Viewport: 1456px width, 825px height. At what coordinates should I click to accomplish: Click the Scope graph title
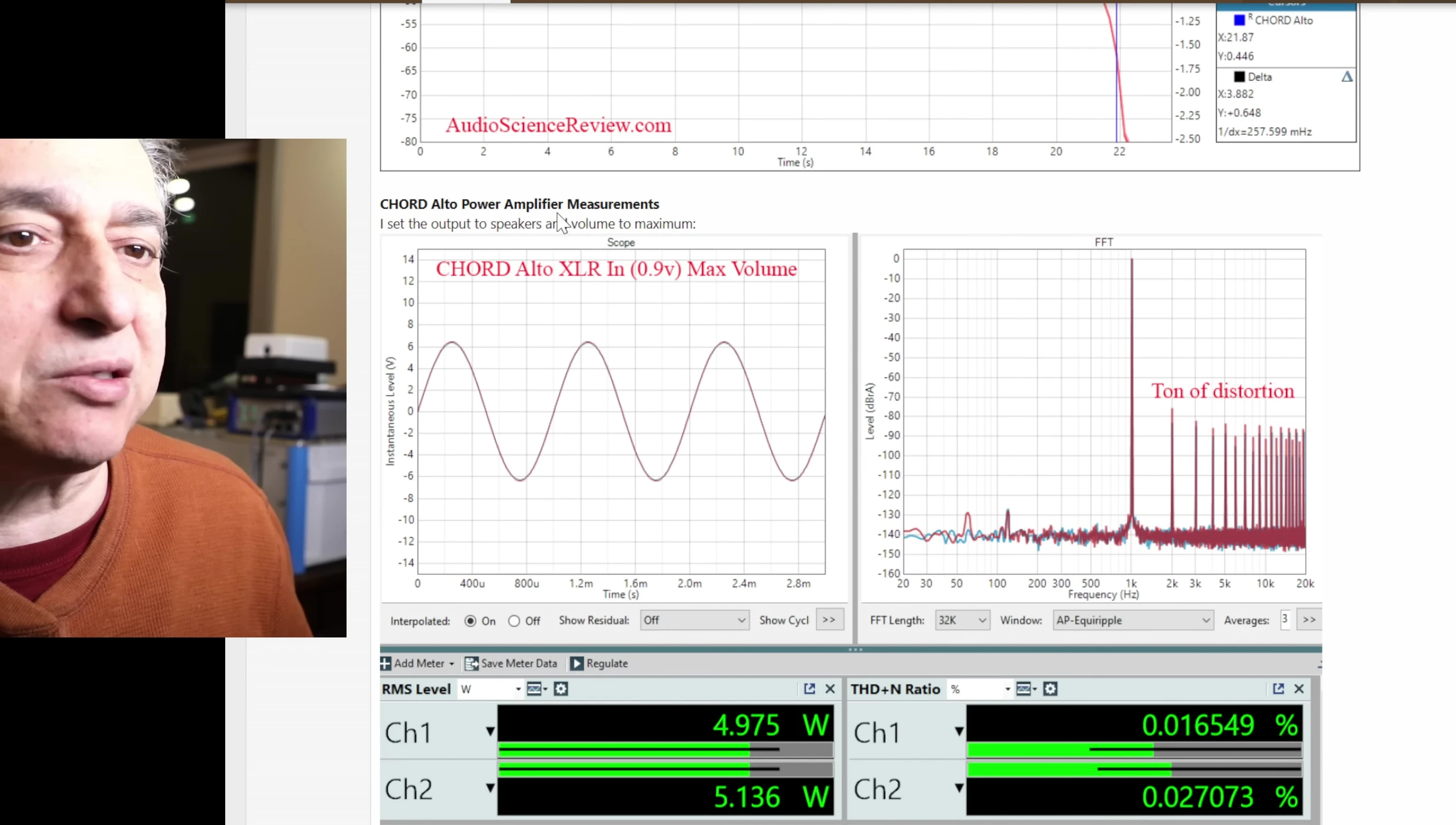(x=621, y=242)
